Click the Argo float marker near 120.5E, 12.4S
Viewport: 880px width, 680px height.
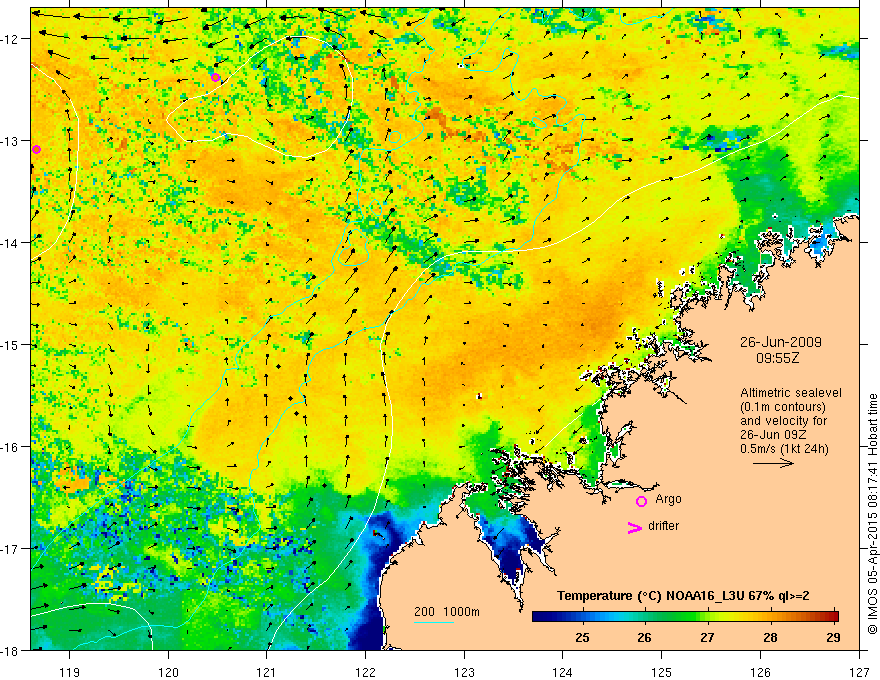pos(216,77)
